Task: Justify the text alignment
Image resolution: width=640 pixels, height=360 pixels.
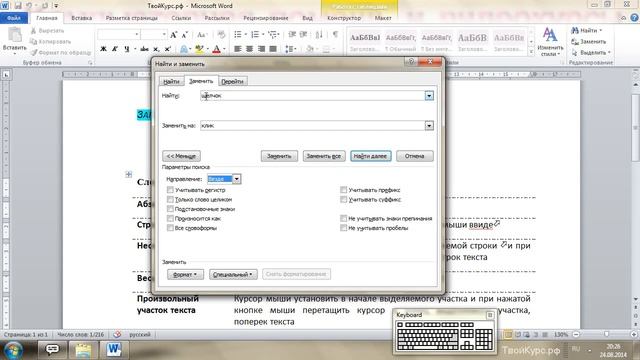Action: pyautogui.click(x=273, y=49)
